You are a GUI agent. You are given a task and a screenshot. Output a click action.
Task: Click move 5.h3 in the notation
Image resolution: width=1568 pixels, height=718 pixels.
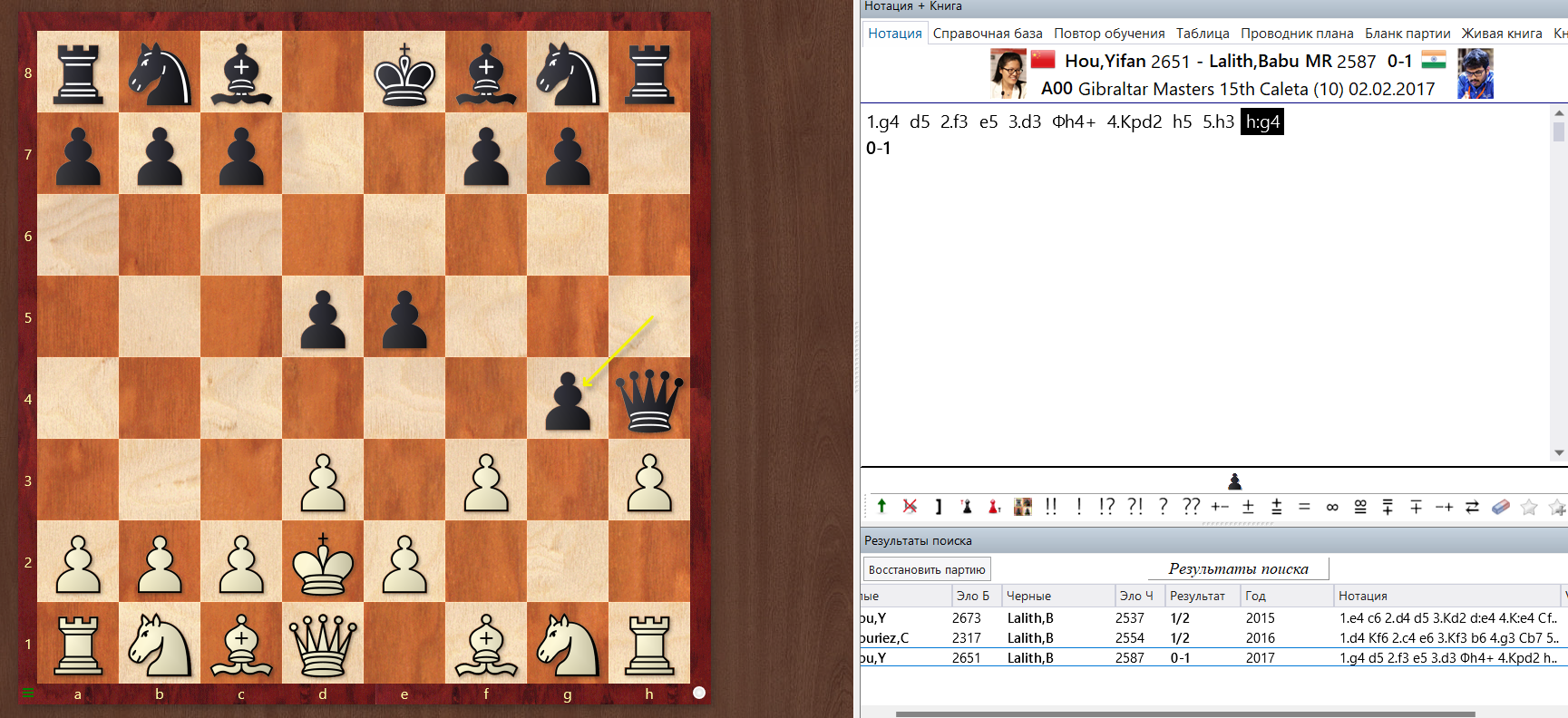tap(1219, 121)
